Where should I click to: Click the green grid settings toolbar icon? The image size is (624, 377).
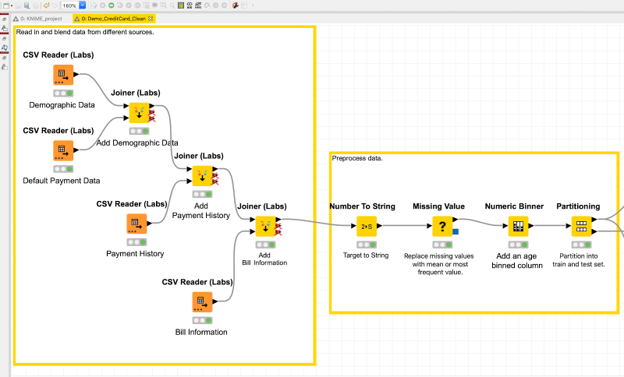pos(181,6)
